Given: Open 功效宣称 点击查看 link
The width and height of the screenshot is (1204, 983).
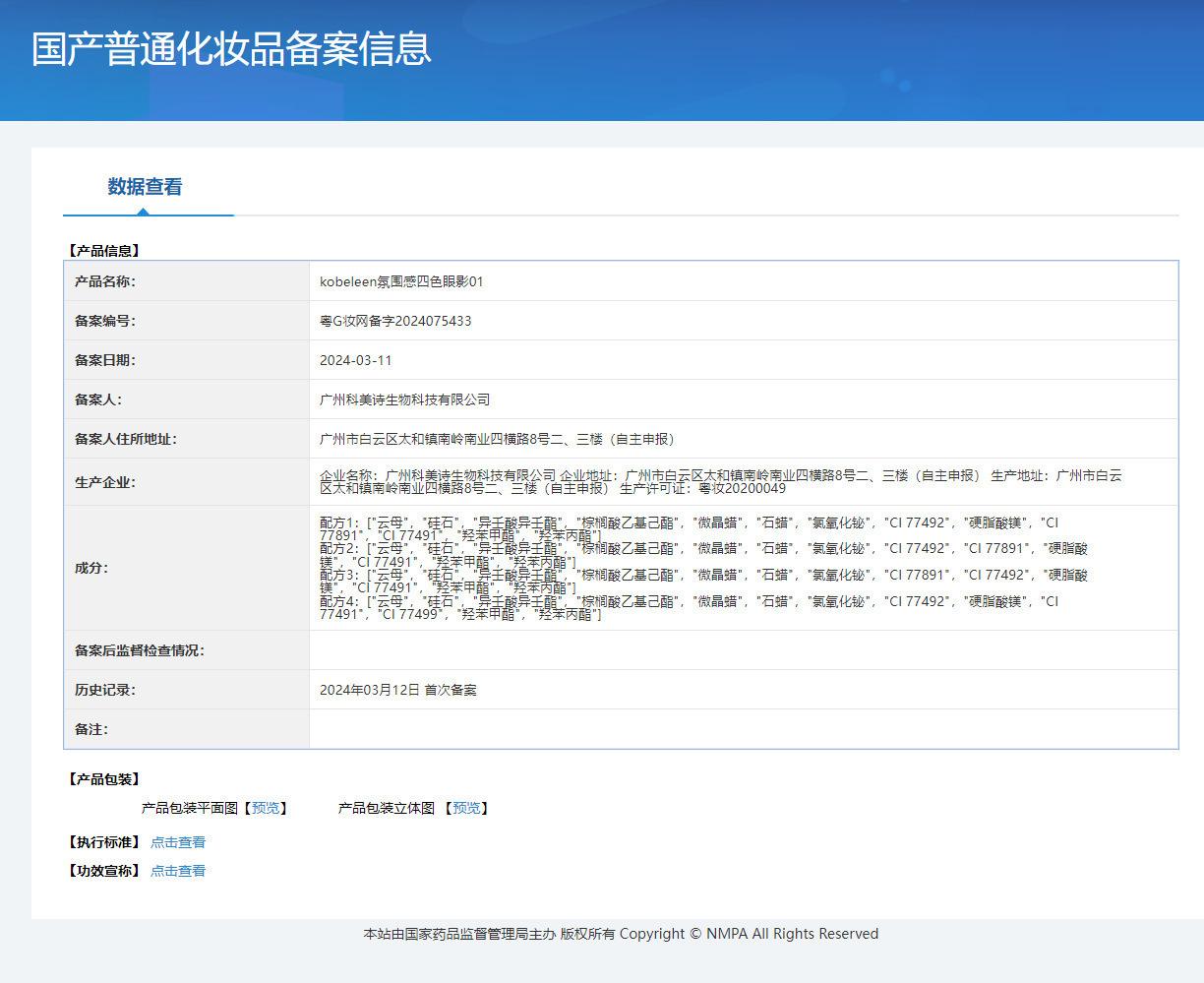Looking at the screenshot, I should tap(178, 871).
